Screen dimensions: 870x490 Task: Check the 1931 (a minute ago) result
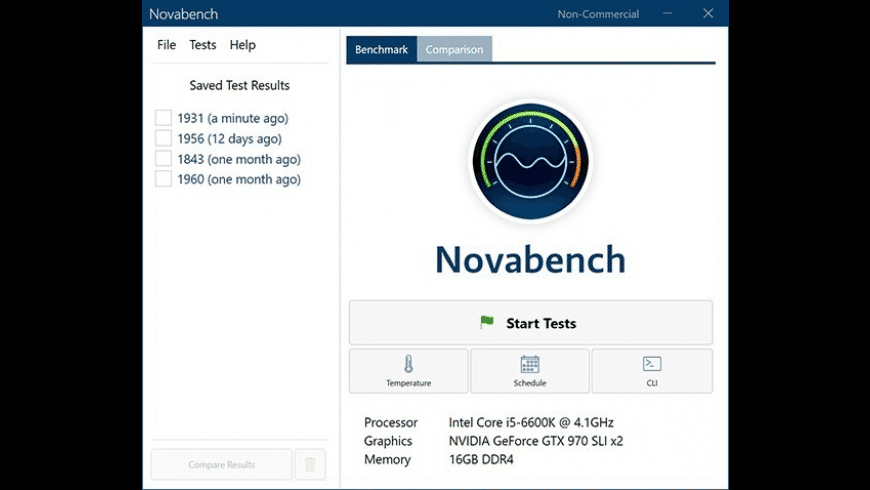point(163,118)
